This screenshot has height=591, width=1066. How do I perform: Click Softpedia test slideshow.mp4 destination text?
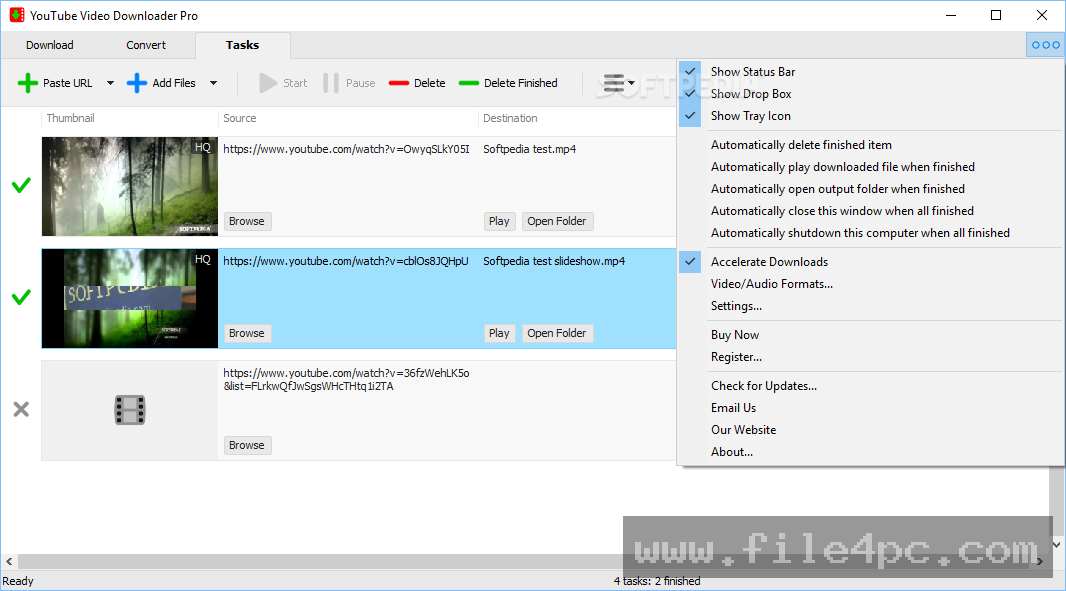point(554,261)
